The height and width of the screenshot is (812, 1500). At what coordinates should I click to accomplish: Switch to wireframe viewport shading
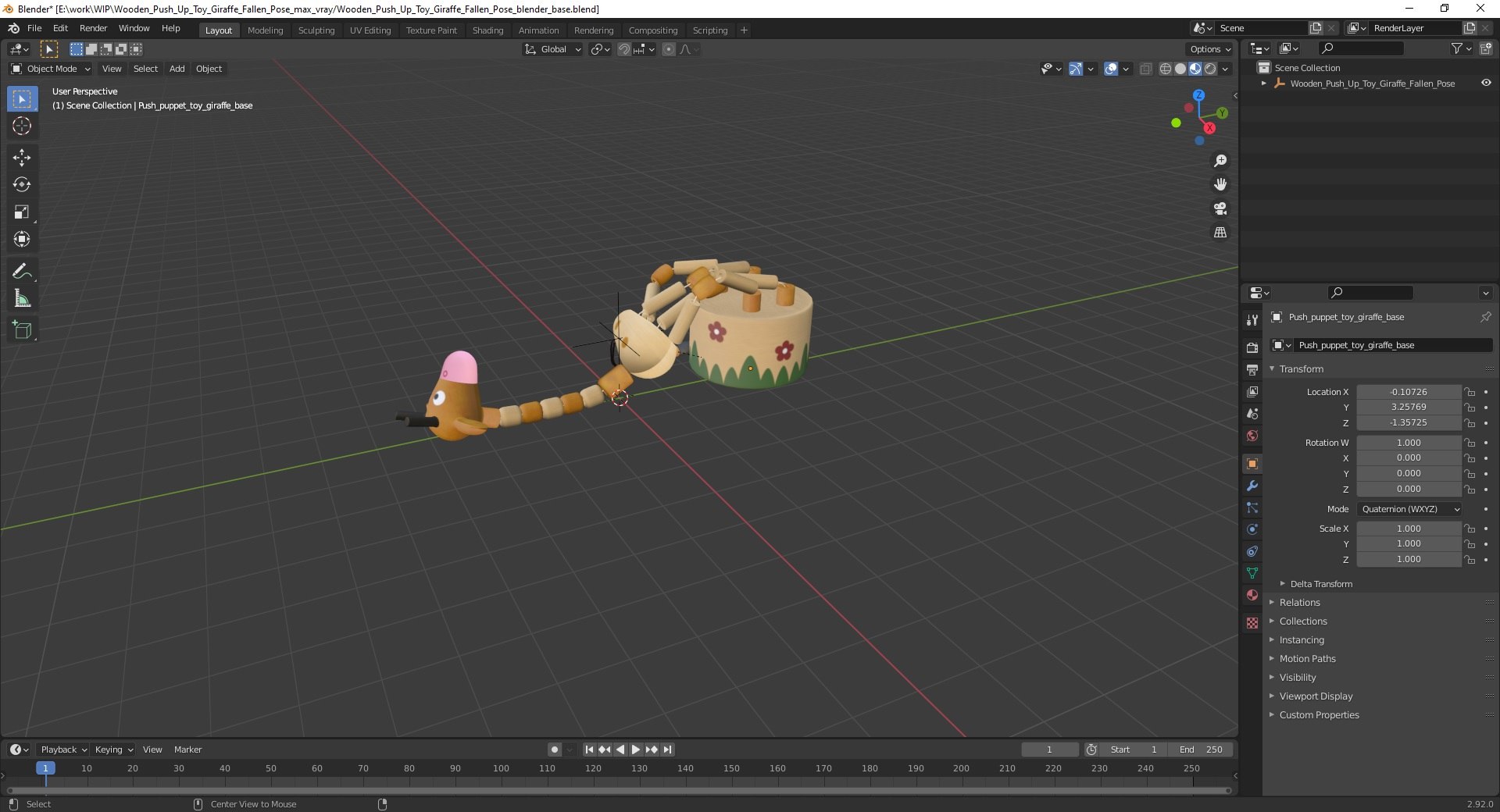[1166, 69]
